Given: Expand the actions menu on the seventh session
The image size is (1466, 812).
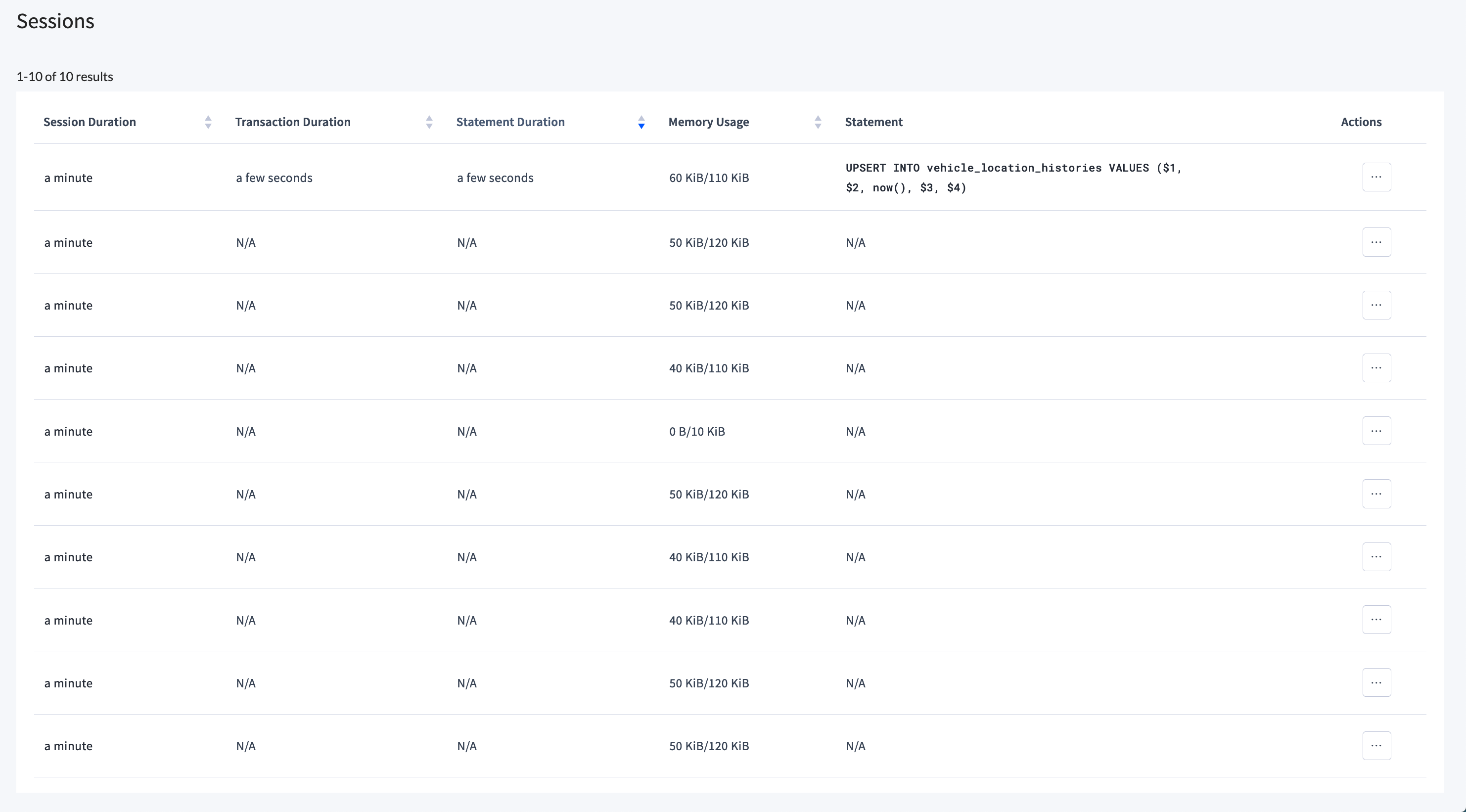Looking at the screenshot, I should point(1376,556).
